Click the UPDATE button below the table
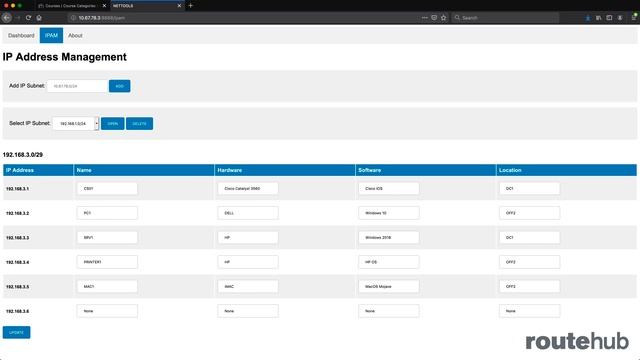 [16, 332]
